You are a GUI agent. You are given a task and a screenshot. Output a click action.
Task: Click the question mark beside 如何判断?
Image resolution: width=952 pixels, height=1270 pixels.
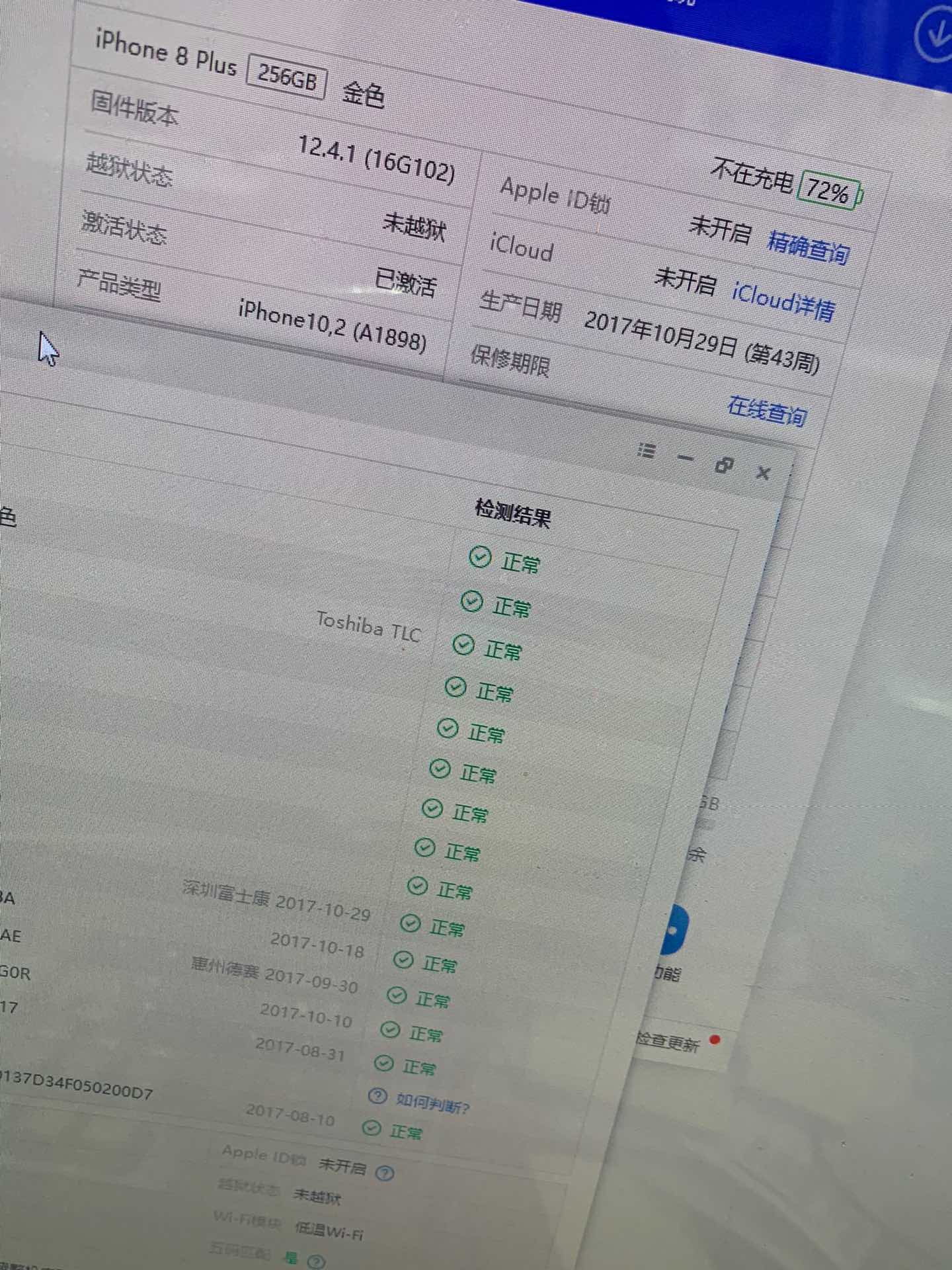point(377,1096)
